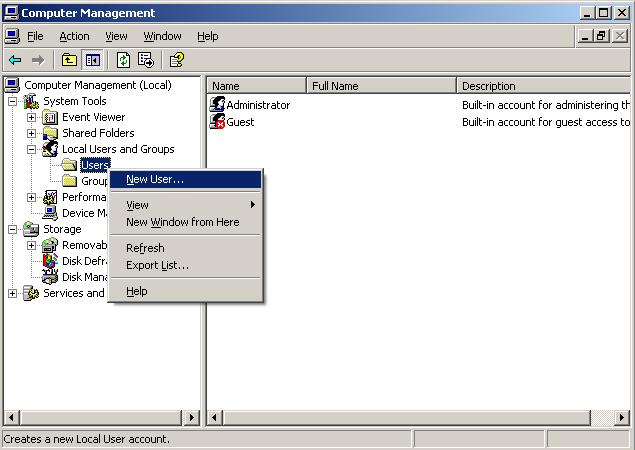Image resolution: width=635 pixels, height=450 pixels.
Task: Open the Help menu in menu bar
Action: coord(208,36)
